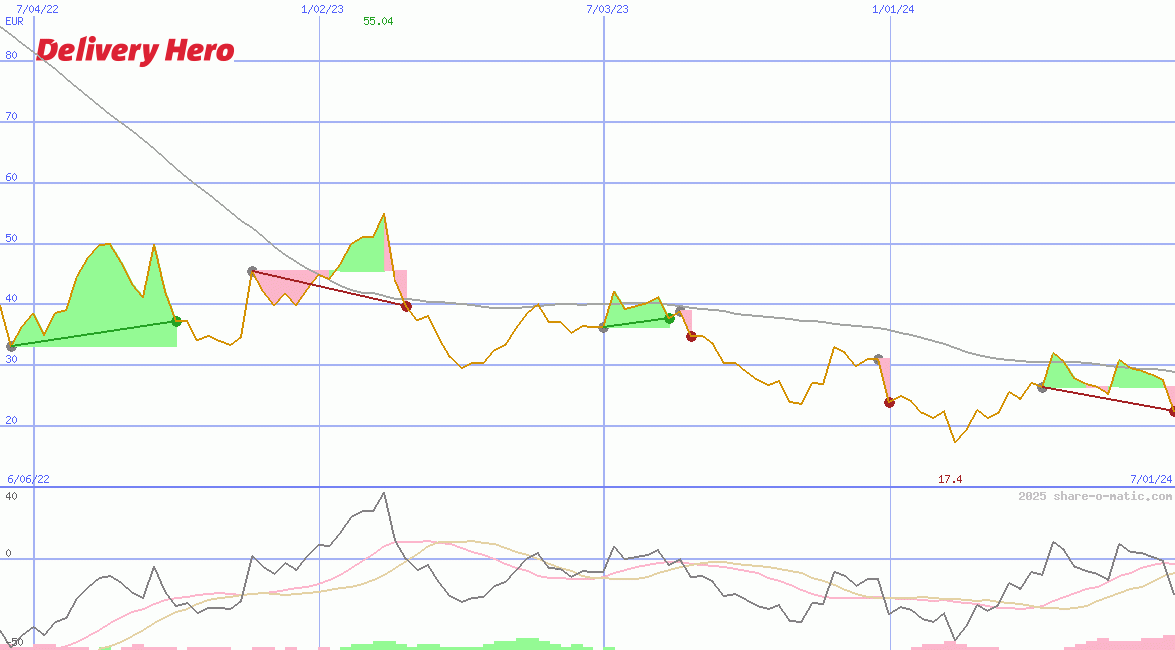Click the 40 label on indicator panel

11,496
